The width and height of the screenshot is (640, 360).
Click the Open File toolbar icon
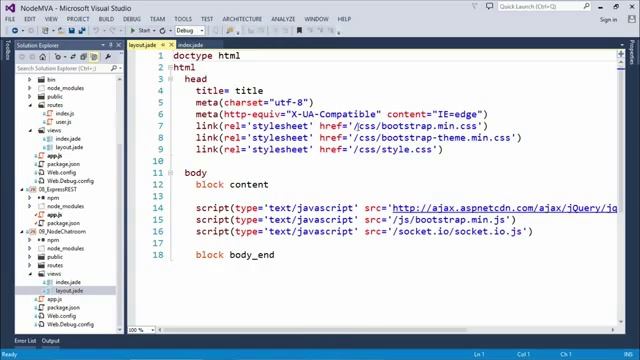pos(61,31)
